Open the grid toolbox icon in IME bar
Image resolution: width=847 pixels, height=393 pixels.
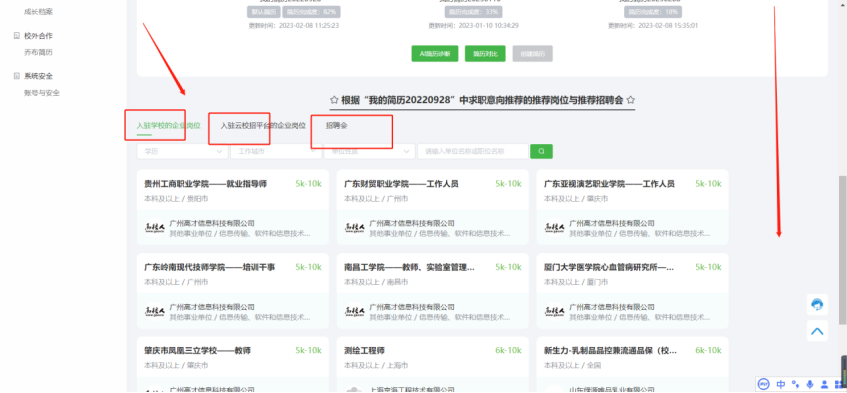coord(838,384)
